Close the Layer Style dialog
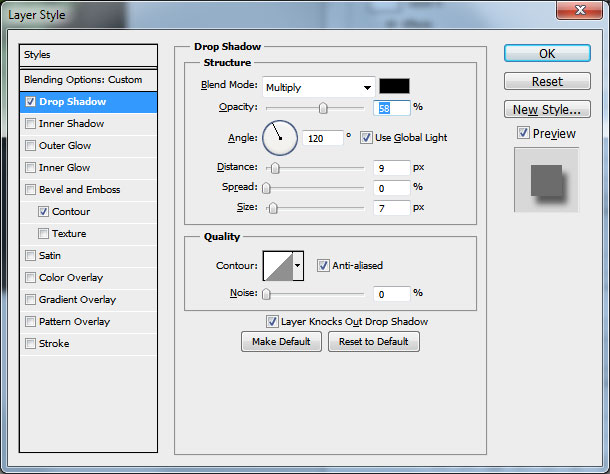This screenshot has height=474, width=610. pos(580,10)
